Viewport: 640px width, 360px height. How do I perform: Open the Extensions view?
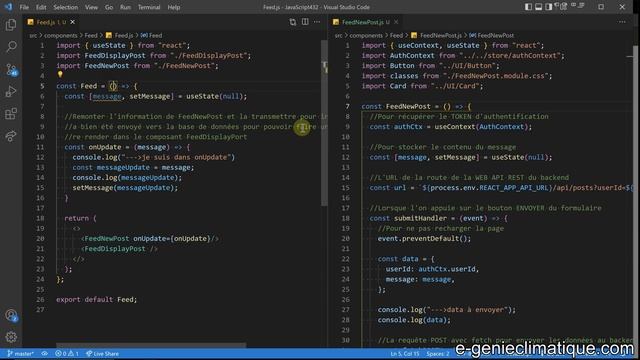[x=11, y=113]
